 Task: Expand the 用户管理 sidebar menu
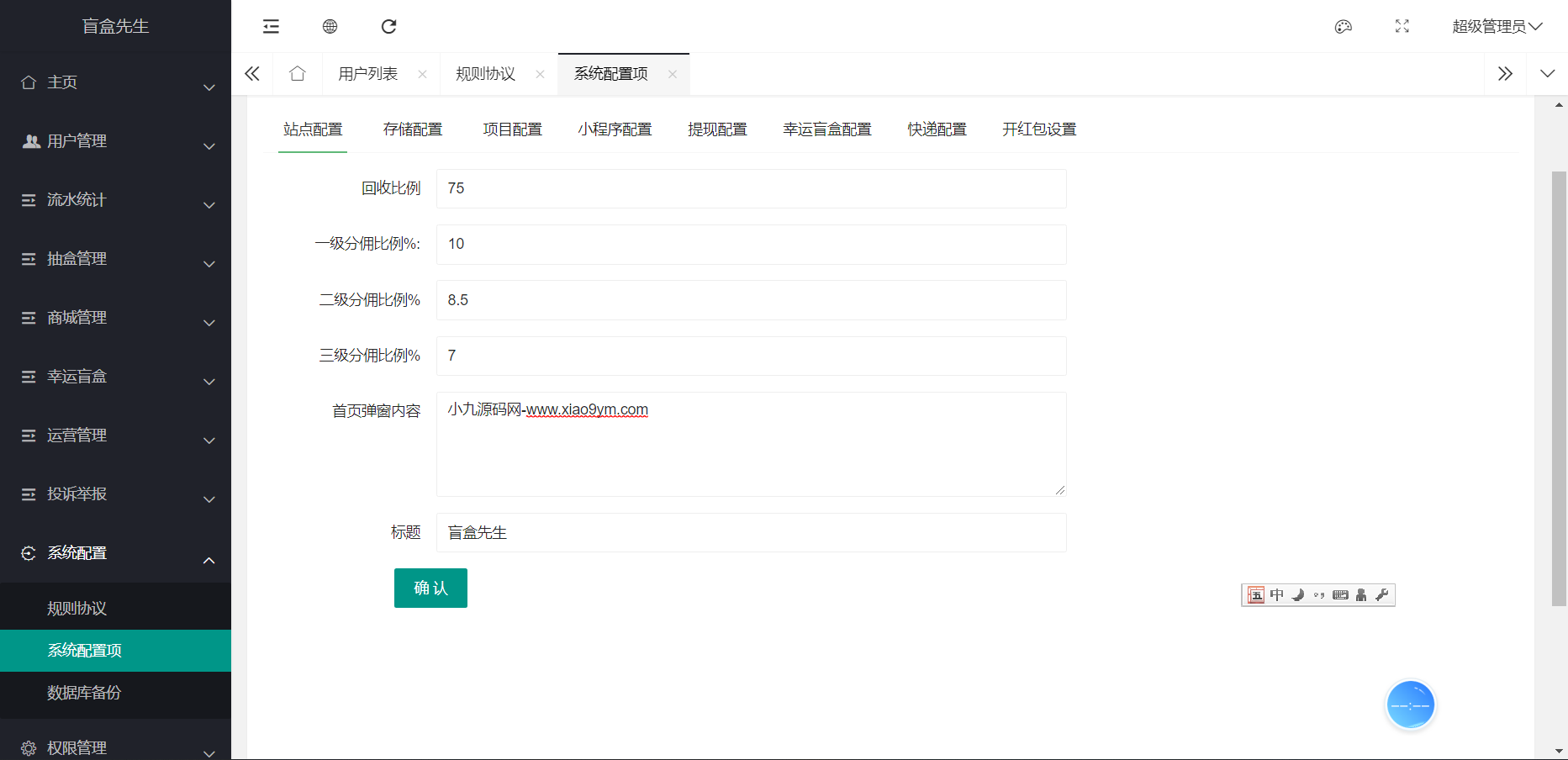click(209, 145)
